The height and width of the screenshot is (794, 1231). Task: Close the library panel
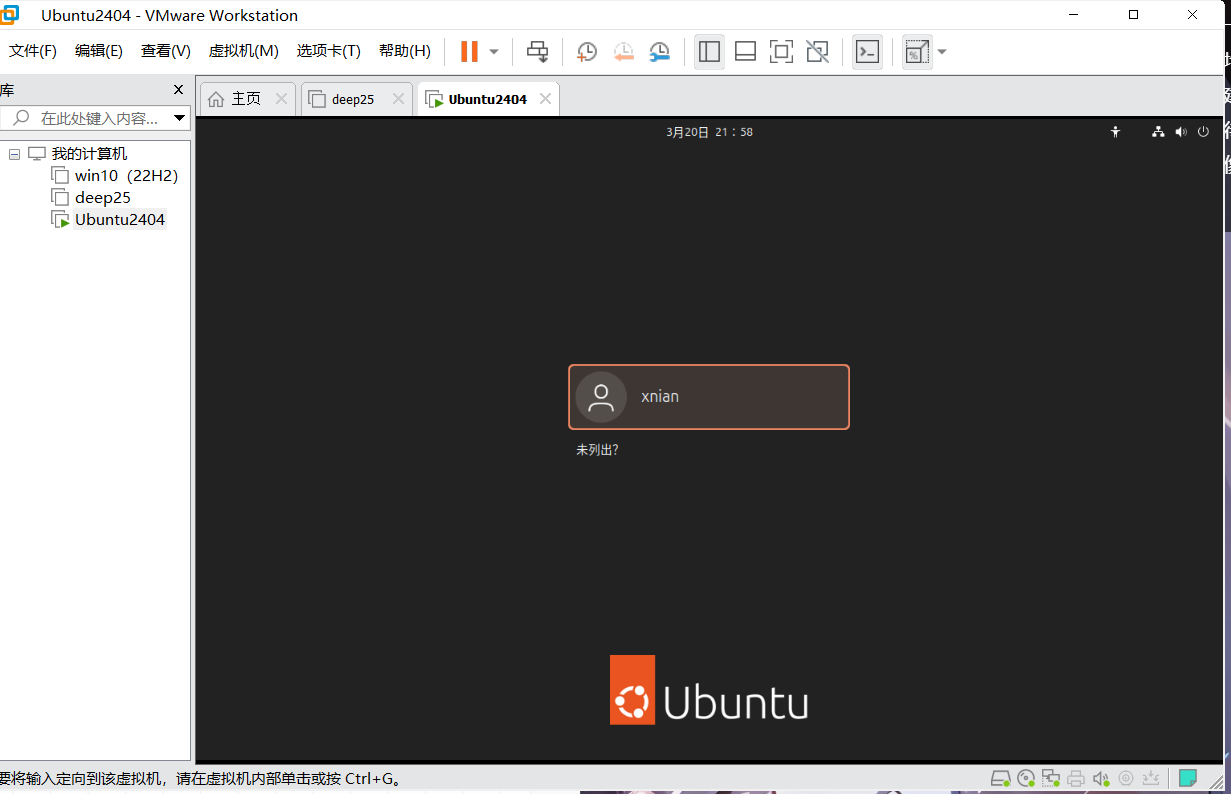pyautogui.click(x=179, y=90)
